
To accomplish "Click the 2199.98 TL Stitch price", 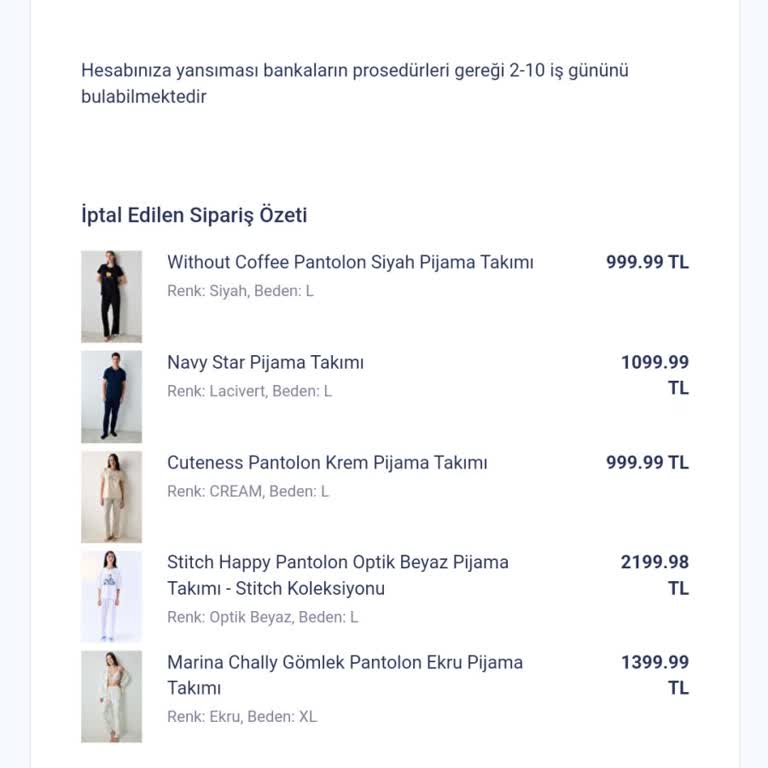I will 655,575.
